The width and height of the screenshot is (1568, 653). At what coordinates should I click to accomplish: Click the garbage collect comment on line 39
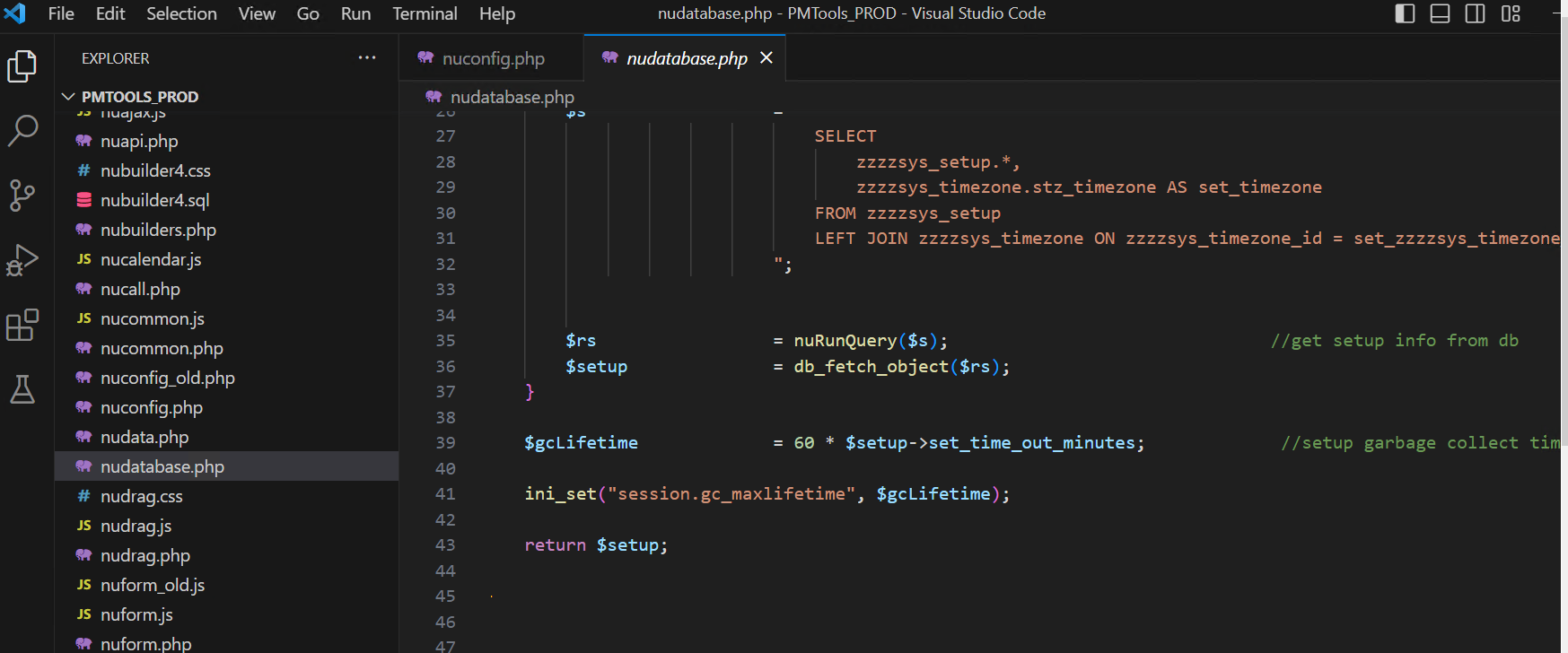[x=1420, y=443]
